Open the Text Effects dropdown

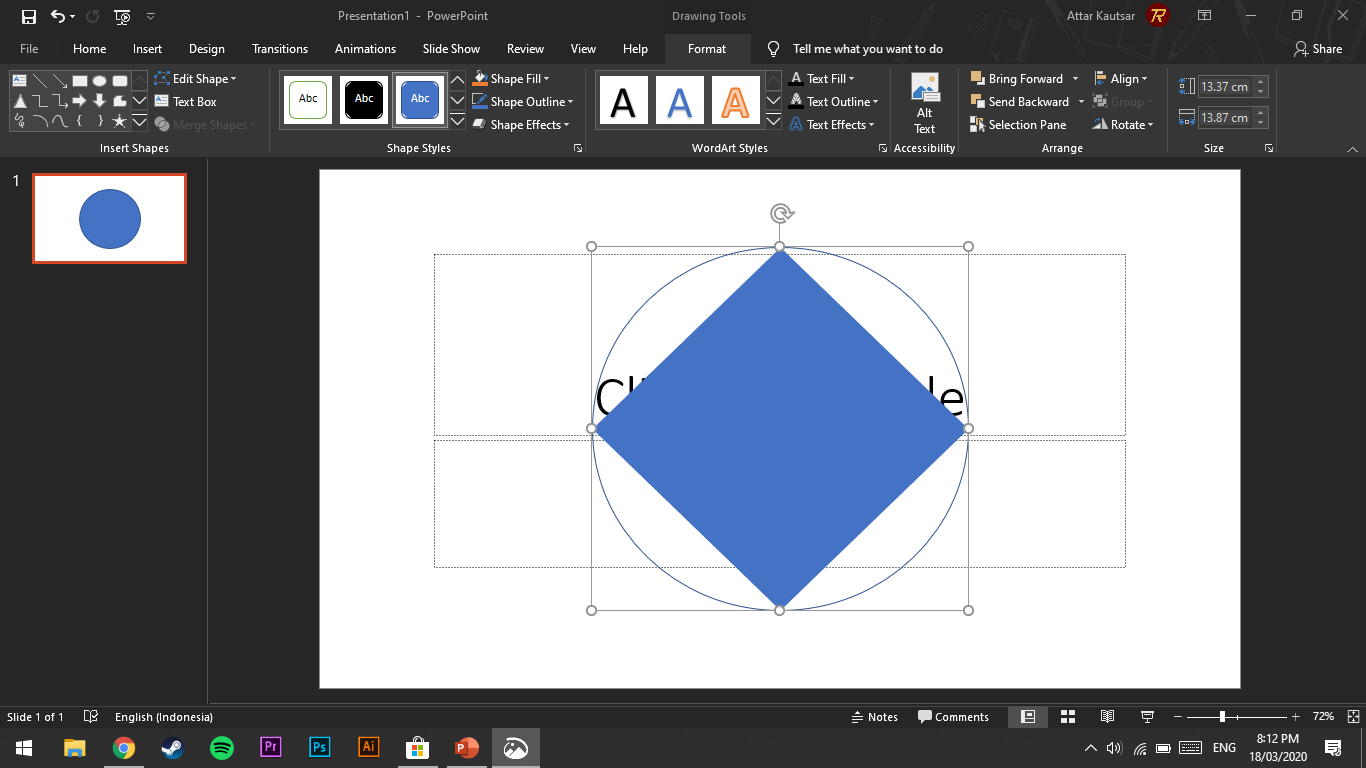(831, 125)
